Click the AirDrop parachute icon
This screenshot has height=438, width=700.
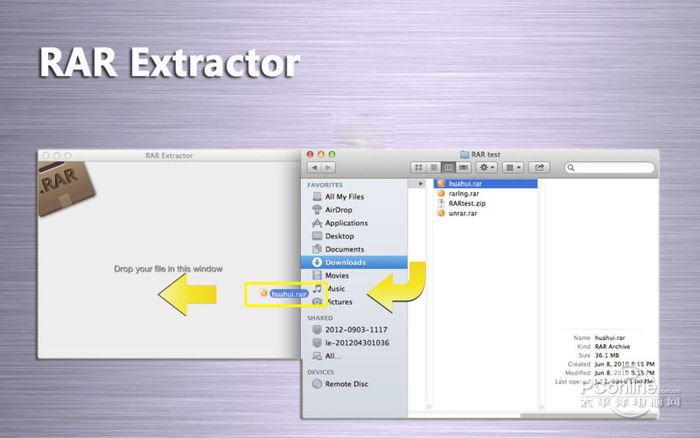click(317, 210)
